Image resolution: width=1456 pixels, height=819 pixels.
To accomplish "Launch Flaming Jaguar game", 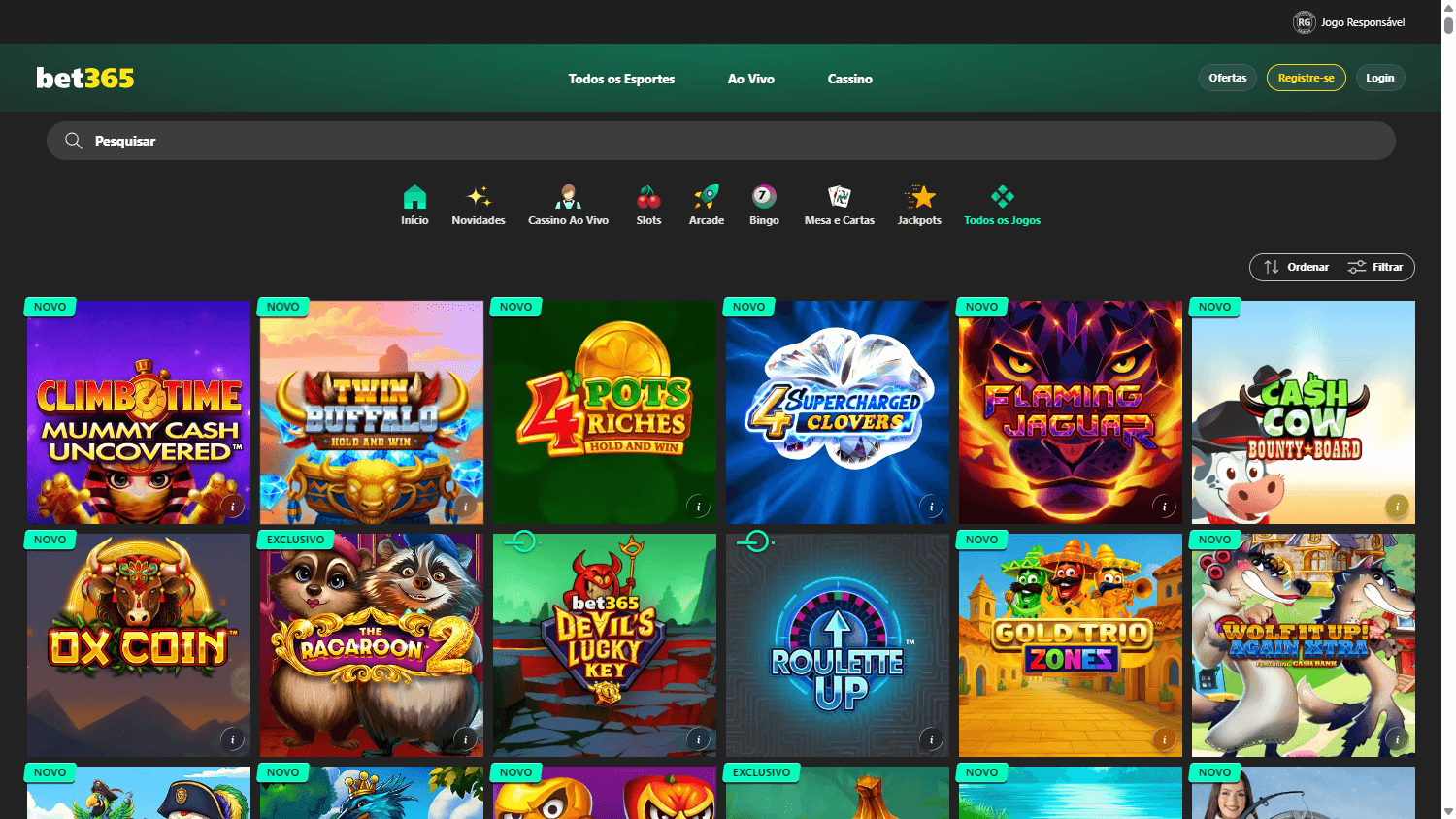I will point(1071,412).
